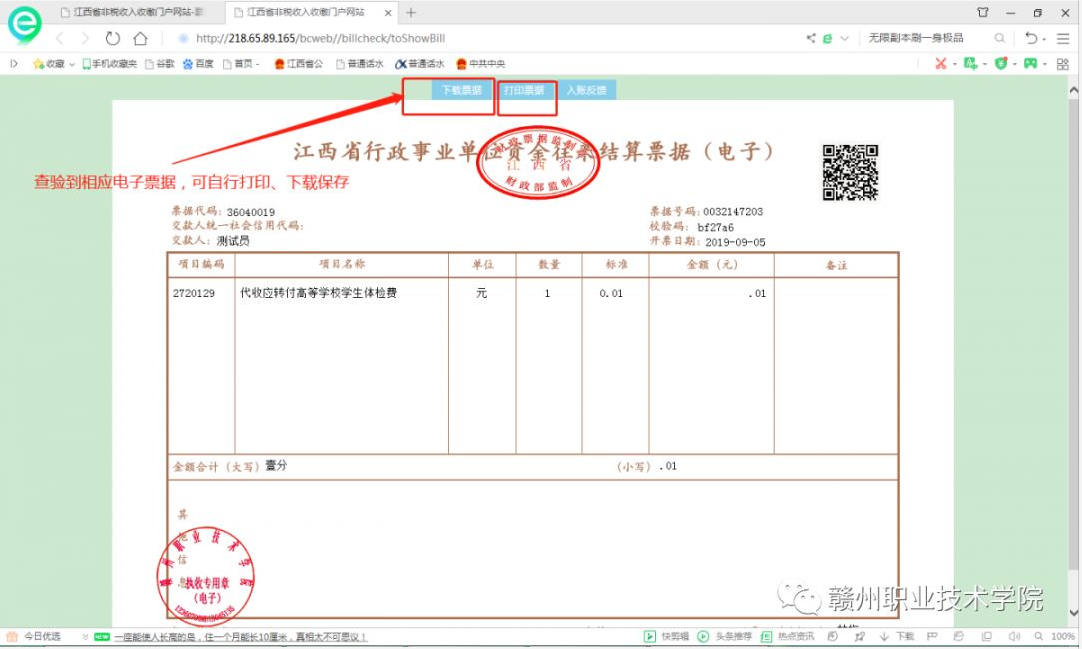The width and height of the screenshot is (1082, 649).
Task: Expand the dropdown arrow in address bar
Action: (x=845, y=39)
